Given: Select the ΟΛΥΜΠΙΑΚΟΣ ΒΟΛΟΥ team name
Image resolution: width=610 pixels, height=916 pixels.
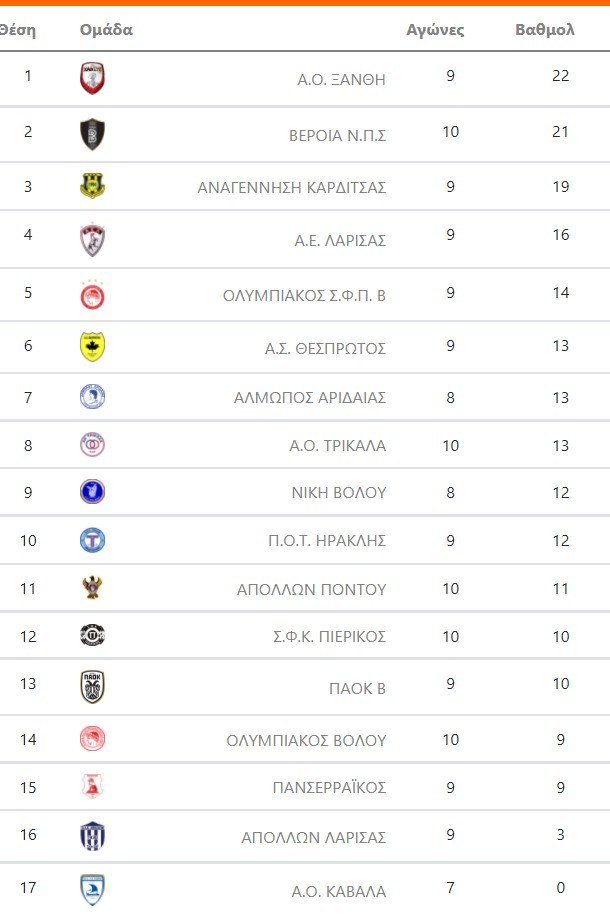Looking at the screenshot, I should [x=306, y=740].
